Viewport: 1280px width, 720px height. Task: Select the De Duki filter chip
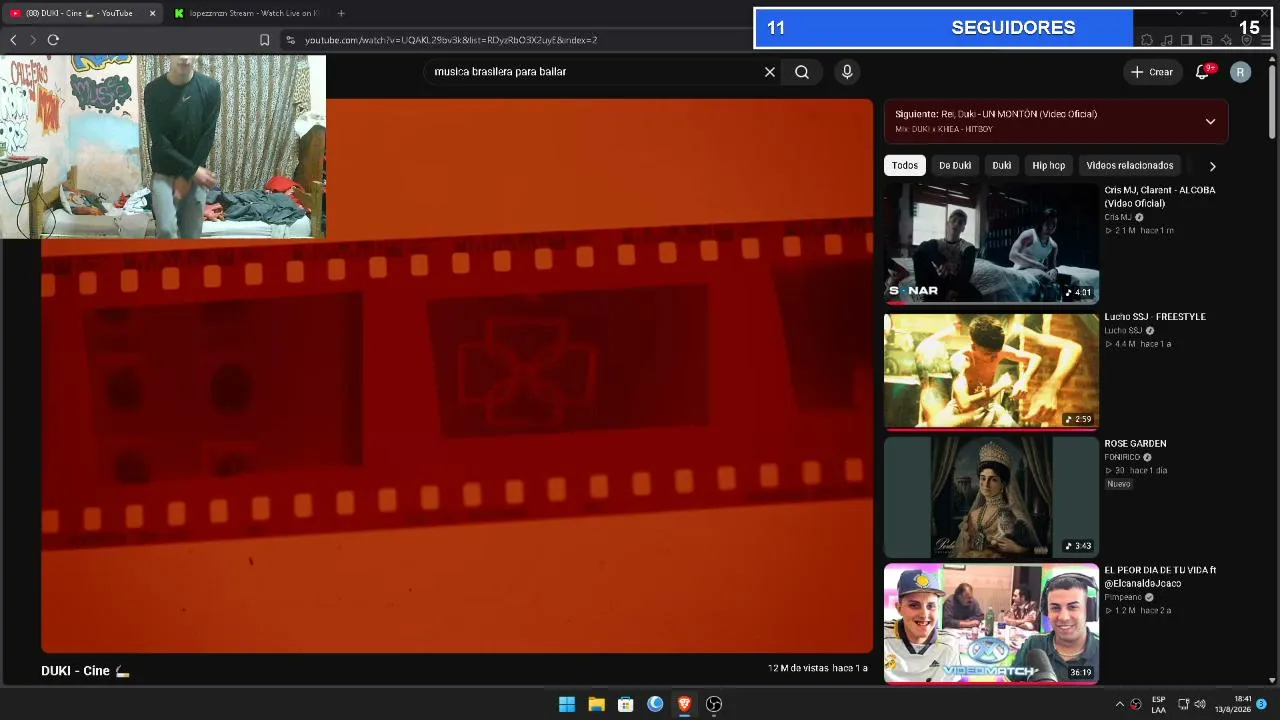(955, 166)
